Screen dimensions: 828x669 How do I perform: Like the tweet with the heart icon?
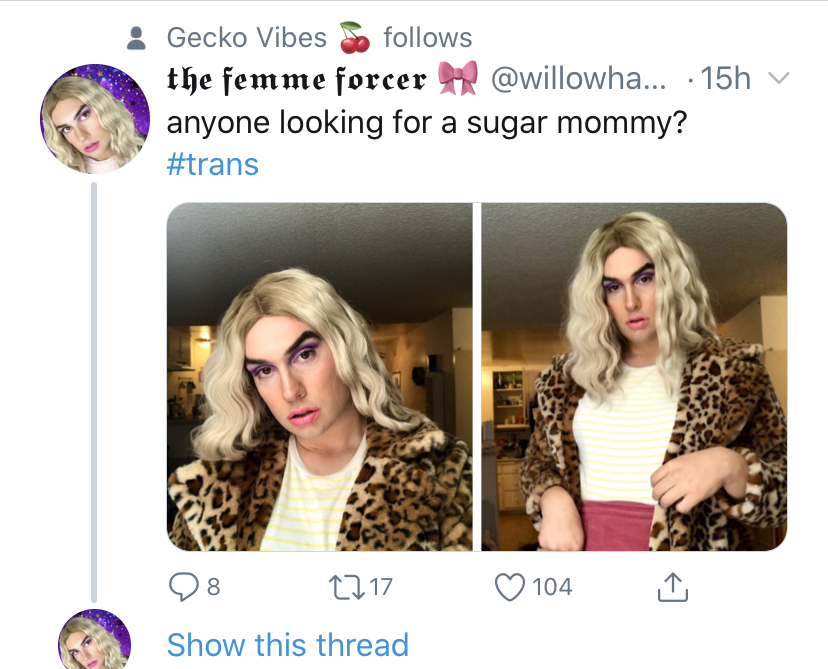tap(510, 587)
